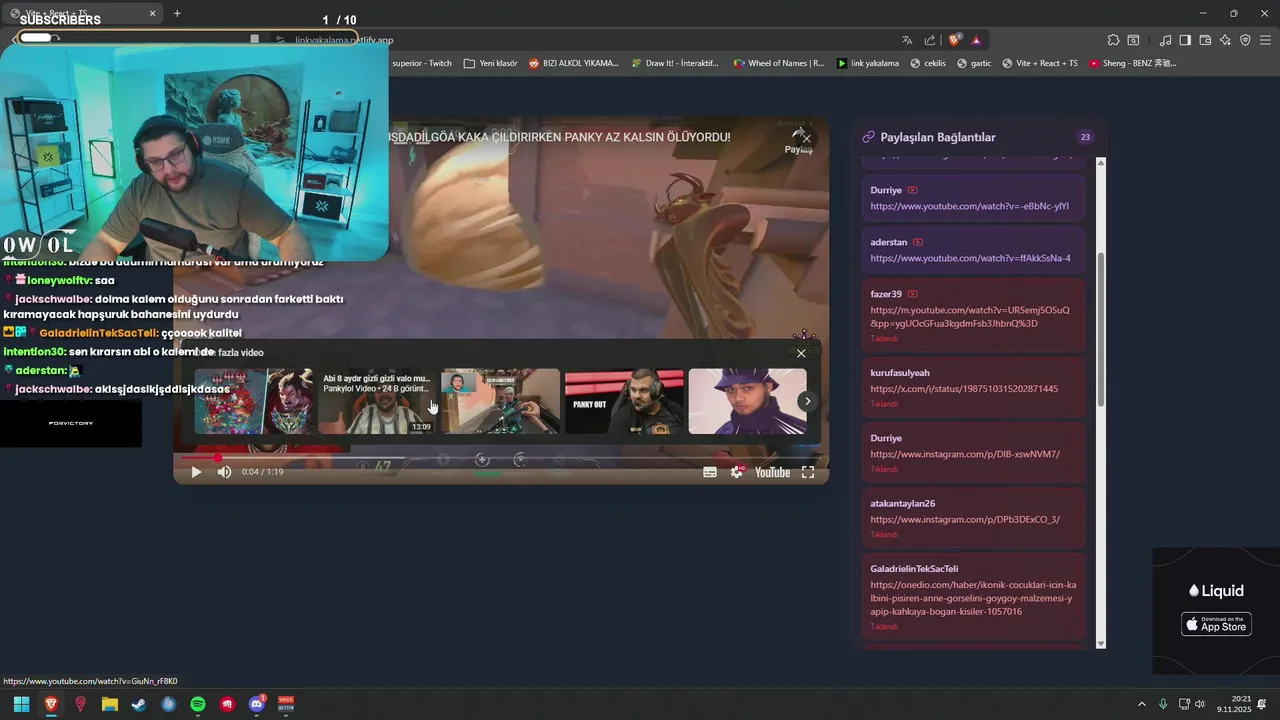The width and height of the screenshot is (1280, 720).
Task: Open the 'superior - Twitch' bookmark
Action: coord(422,63)
